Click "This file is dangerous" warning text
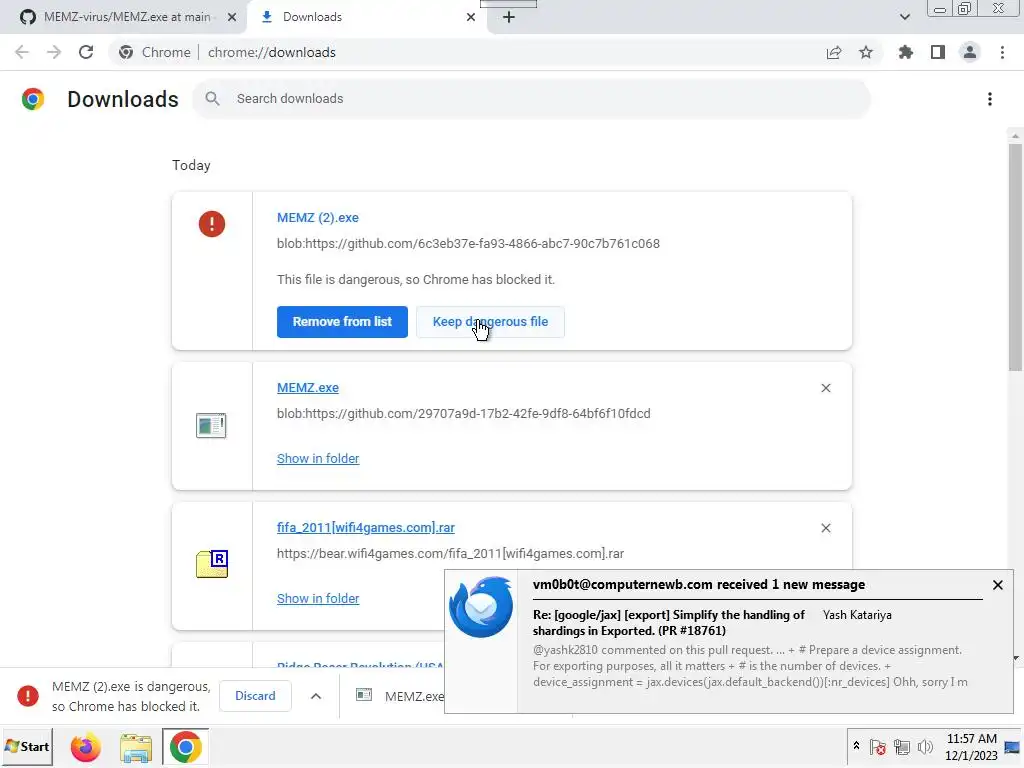This screenshot has height=768, width=1024. coord(416,280)
